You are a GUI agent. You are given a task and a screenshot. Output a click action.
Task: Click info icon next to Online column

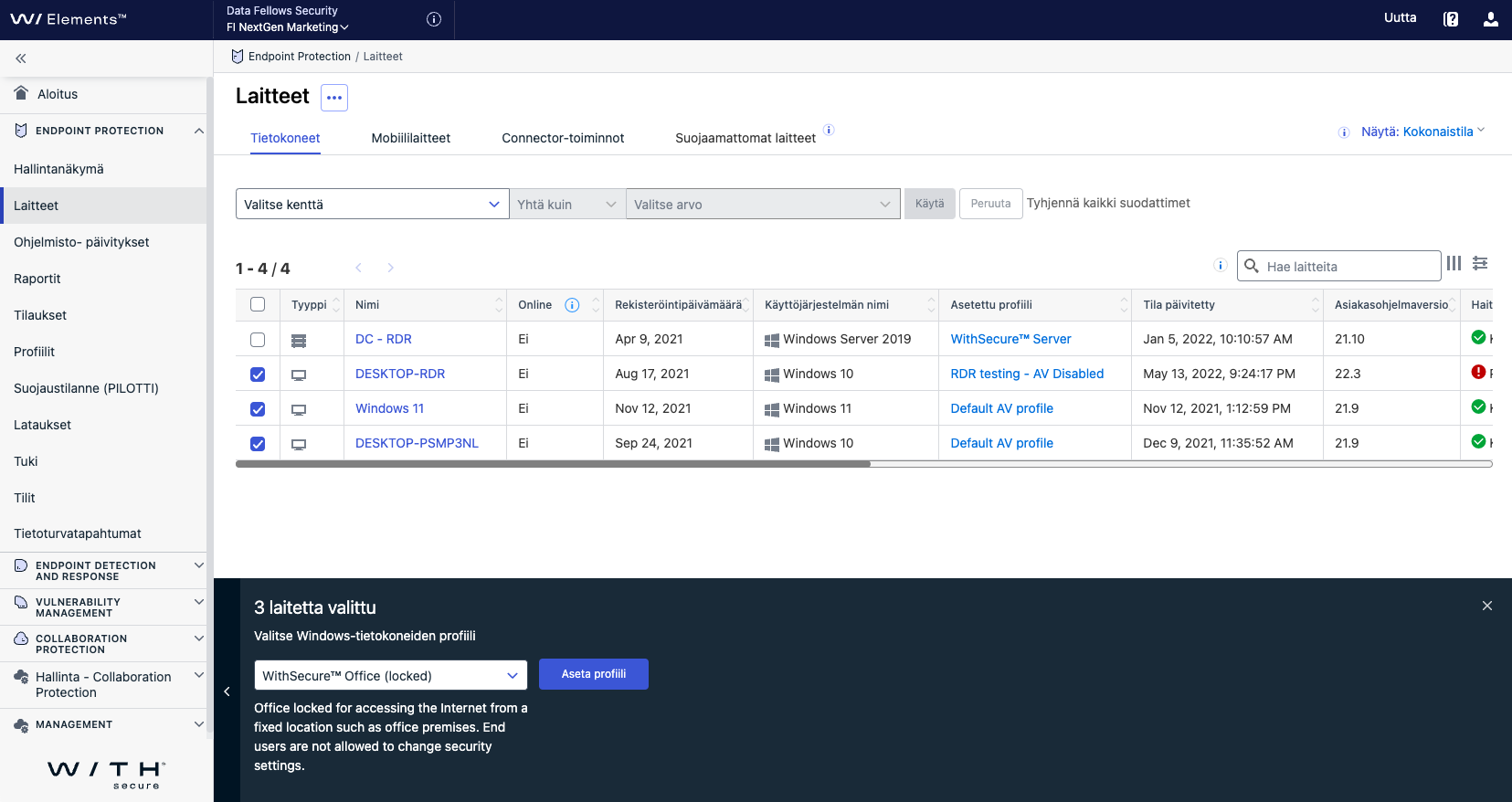(x=572, y=305)
